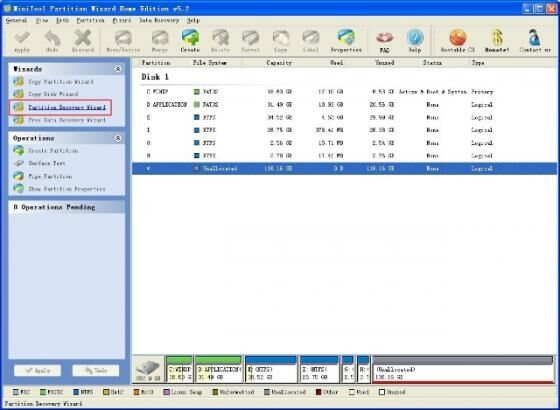The width and height of the screenshot is (560, 410).
Task: Select the C: WINXP partition row
Action: point(344,92)
